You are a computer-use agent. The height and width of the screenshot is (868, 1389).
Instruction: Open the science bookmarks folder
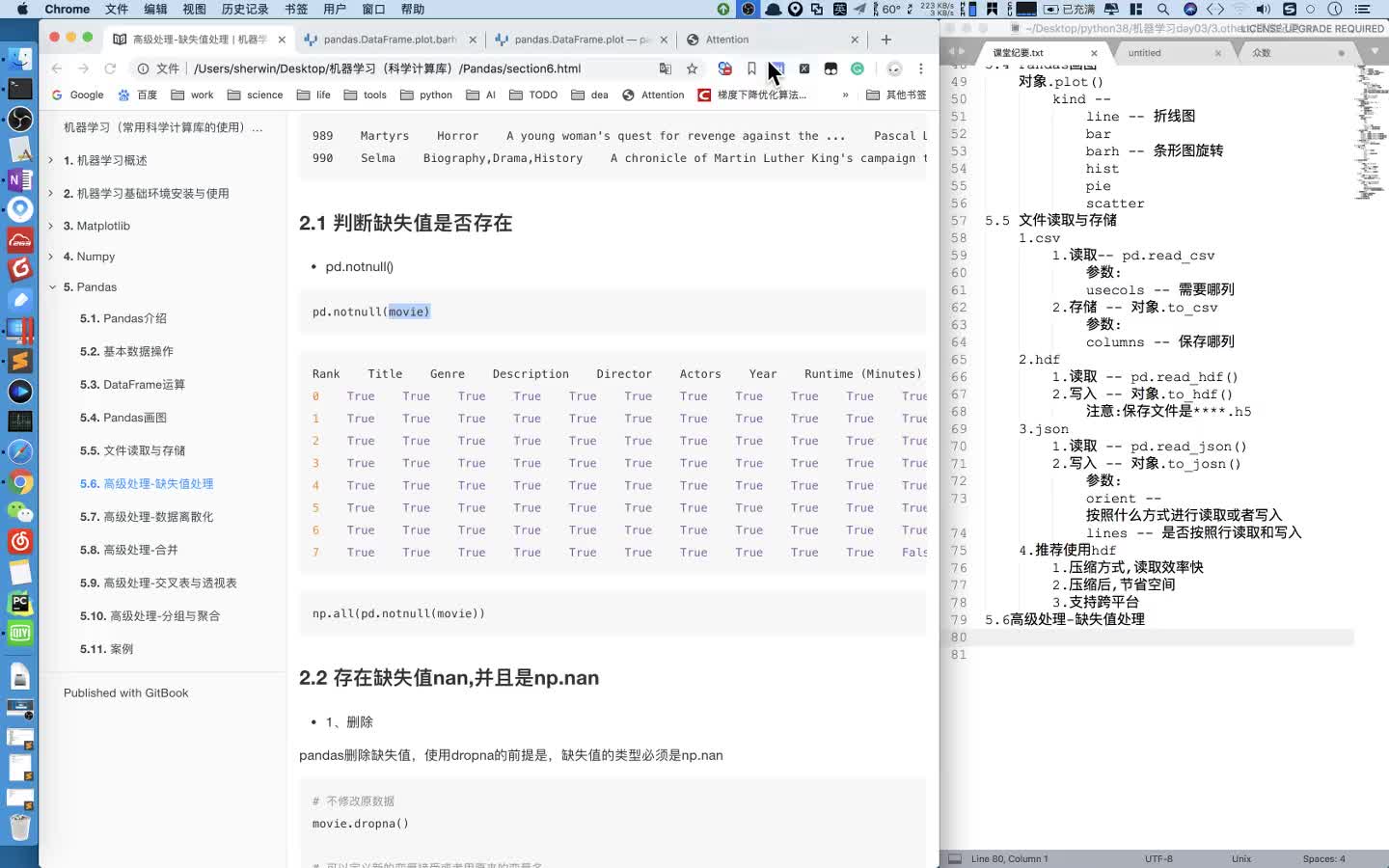click(x=255, y=95)
